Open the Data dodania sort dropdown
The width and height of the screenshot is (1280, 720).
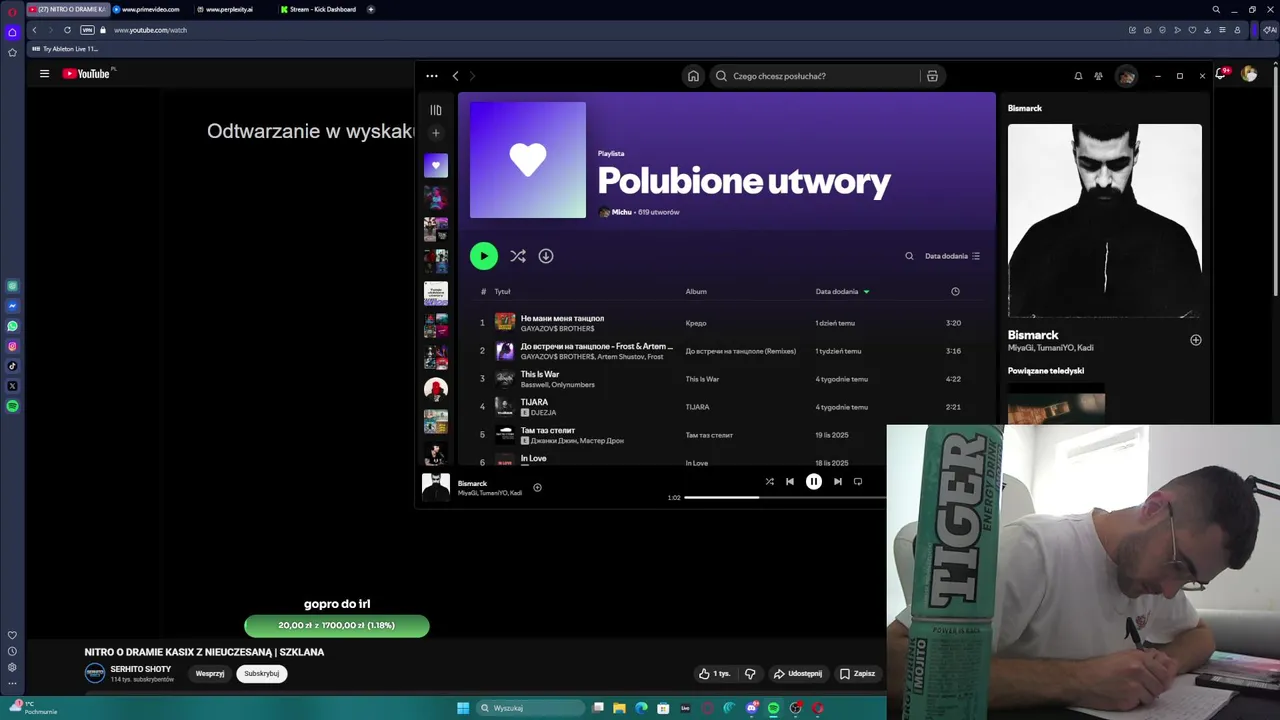pyautogui.click(x=952, y=256)
